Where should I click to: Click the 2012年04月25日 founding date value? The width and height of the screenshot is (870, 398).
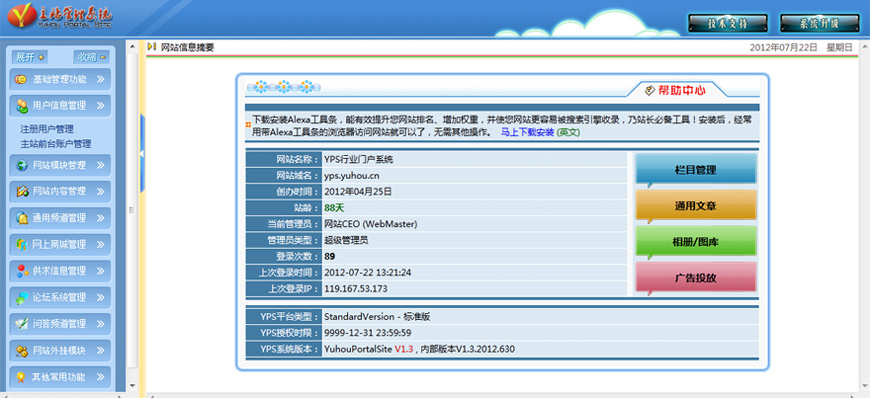[358, 192]
